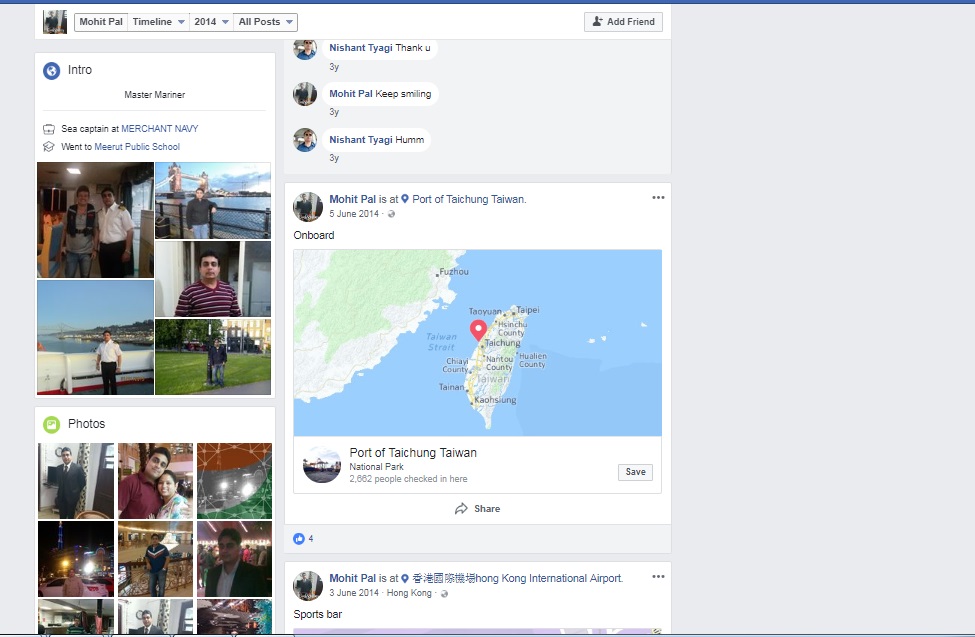This screenshot has width=975, height=637.
Task: Click Hong Kong location text under post
Action: 409,593
